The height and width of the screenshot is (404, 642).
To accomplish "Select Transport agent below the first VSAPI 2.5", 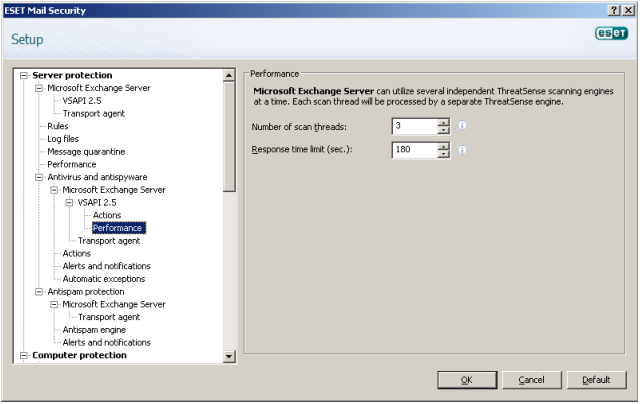I will coord(93,114).
